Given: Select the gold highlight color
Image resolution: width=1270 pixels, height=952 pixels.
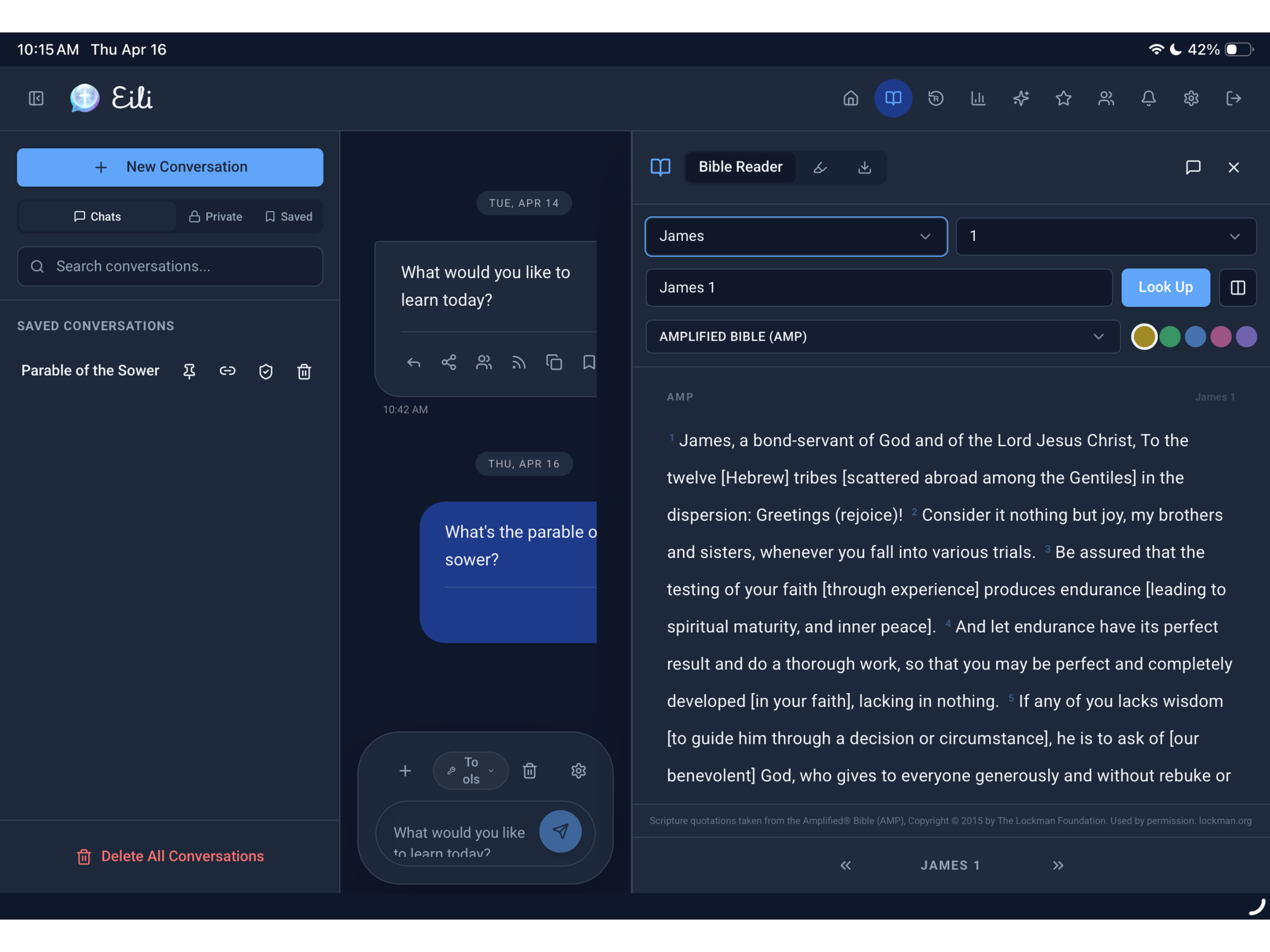Looking at the screenshot, I should pos(1144,337).
